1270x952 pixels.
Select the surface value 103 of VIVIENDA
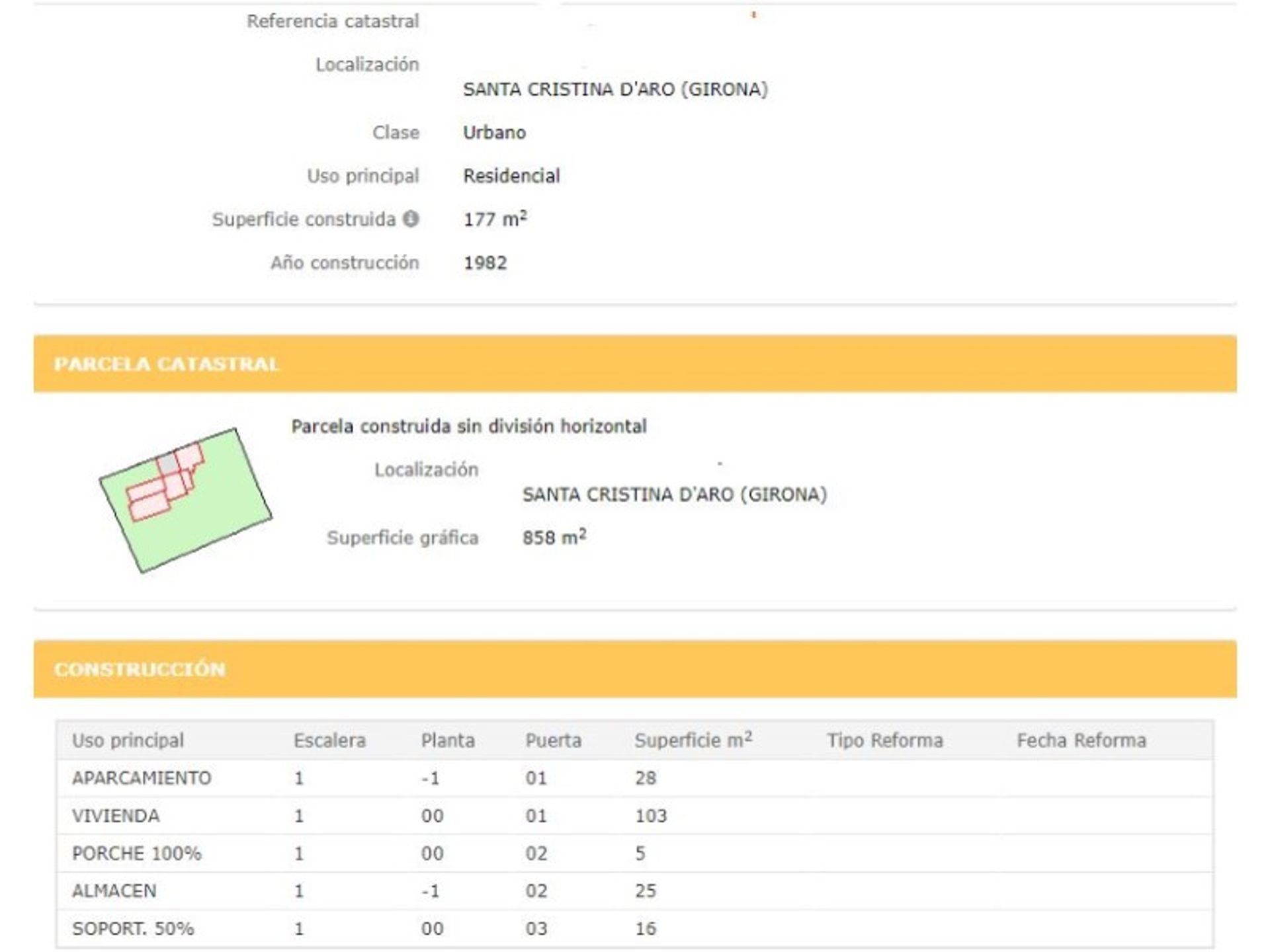[x=651, y=816]
